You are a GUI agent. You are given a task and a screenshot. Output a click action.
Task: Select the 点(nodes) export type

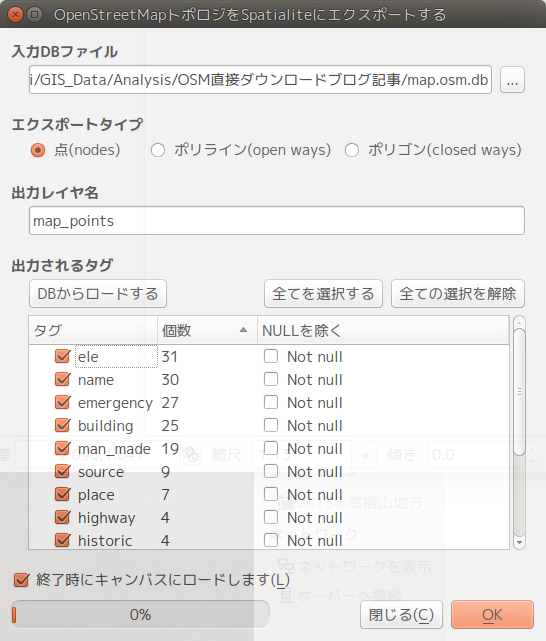pyautogui.click(x=38, y=150)
